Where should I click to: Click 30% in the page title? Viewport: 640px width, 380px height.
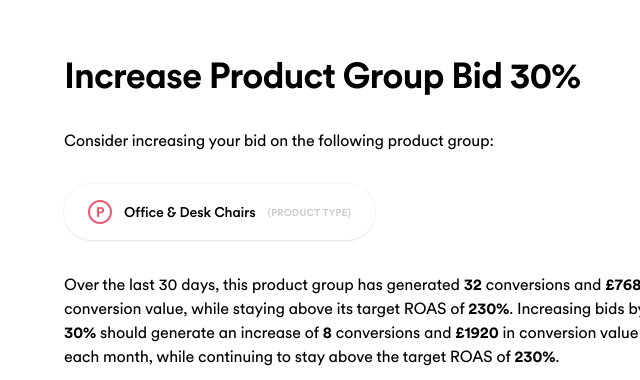click(545, 77)
